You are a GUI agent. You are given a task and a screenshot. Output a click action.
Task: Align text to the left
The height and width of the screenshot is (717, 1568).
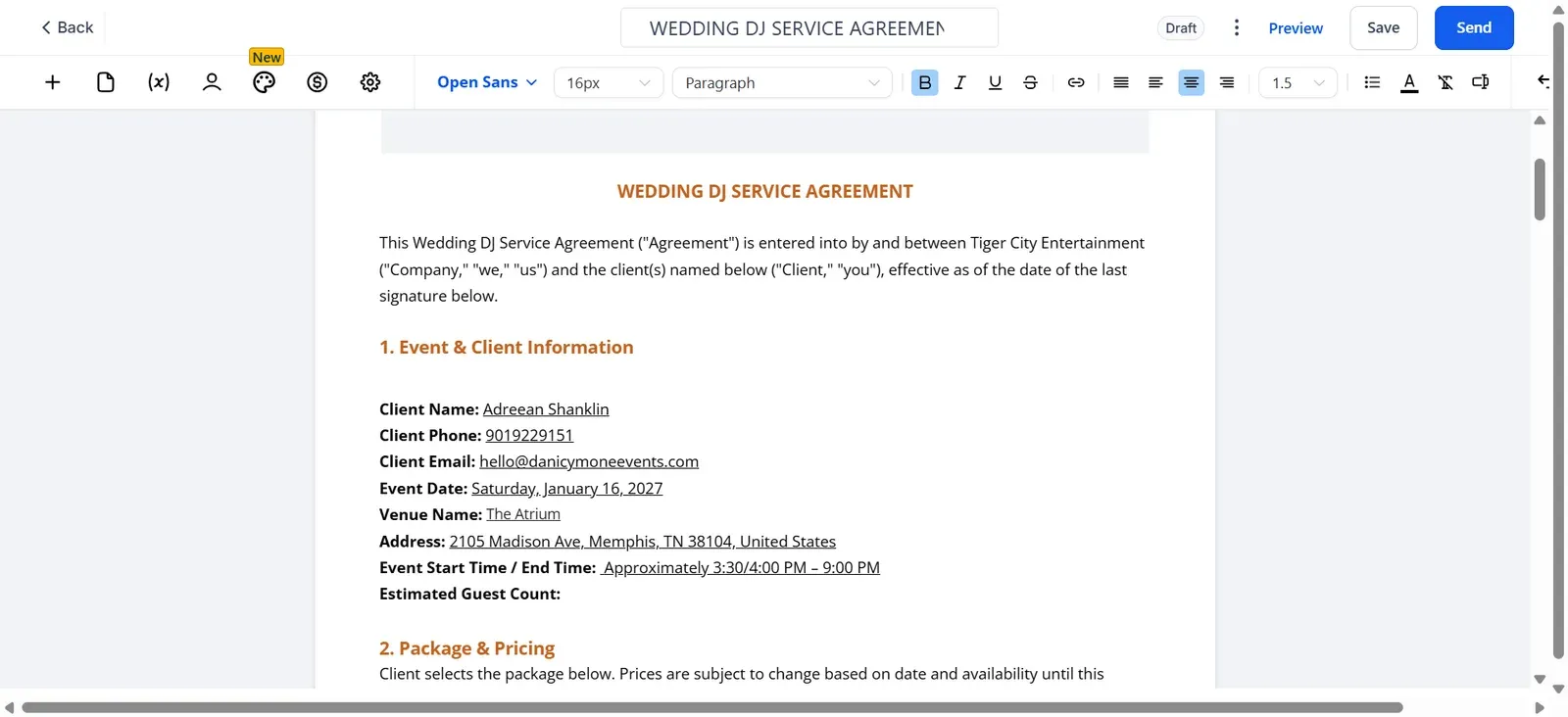[1155, 82]
